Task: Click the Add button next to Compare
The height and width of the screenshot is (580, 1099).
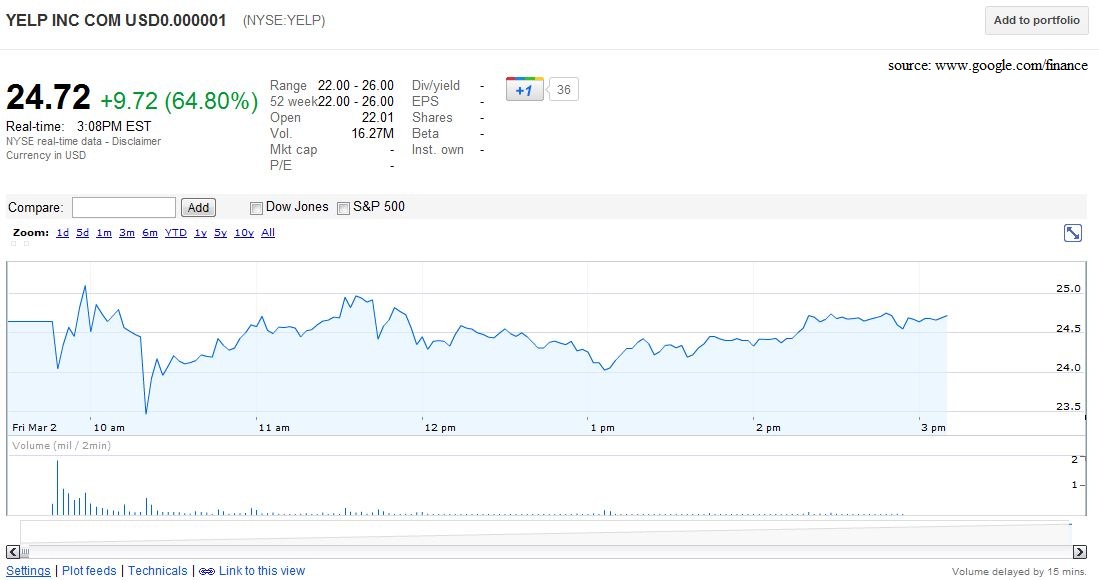Action: (198, 207)
